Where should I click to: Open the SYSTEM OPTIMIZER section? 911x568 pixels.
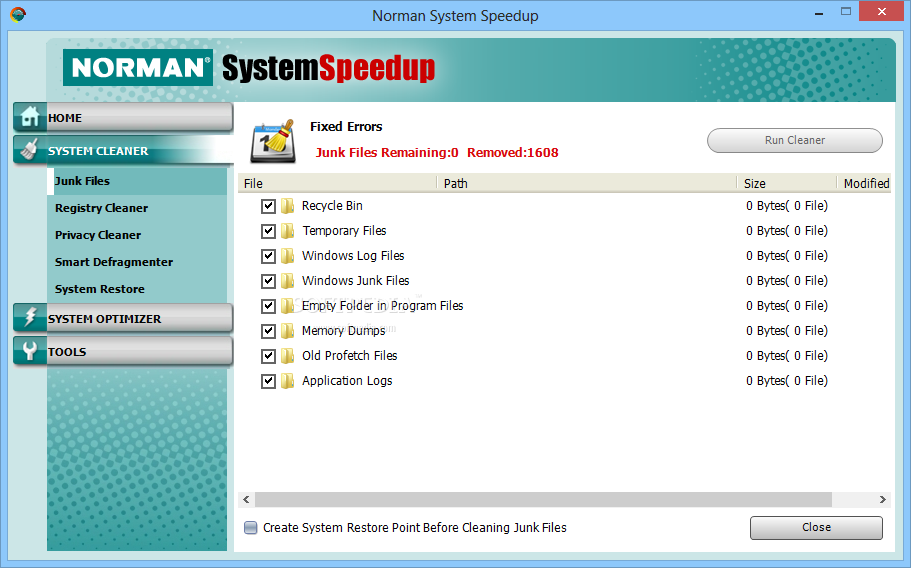[123, 318]
